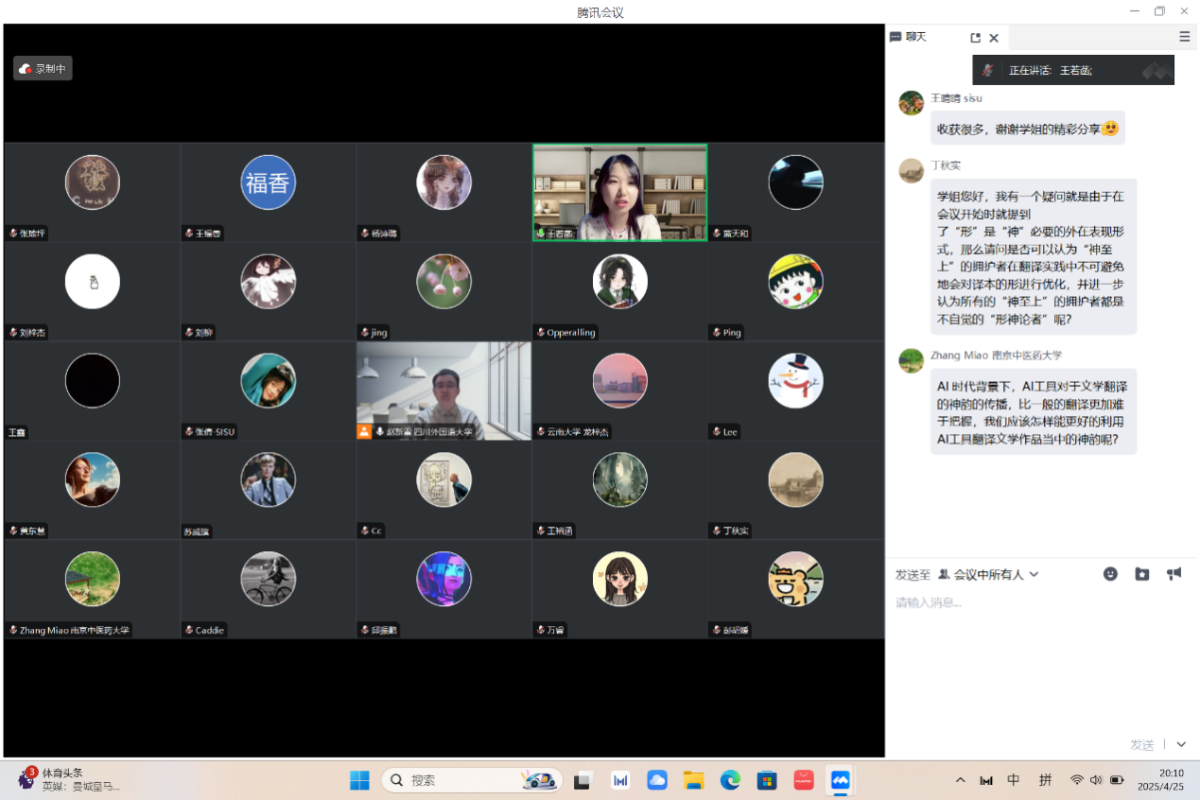
Task: Show hidden system tray icons chevron
Action: [x=961, y=780]
